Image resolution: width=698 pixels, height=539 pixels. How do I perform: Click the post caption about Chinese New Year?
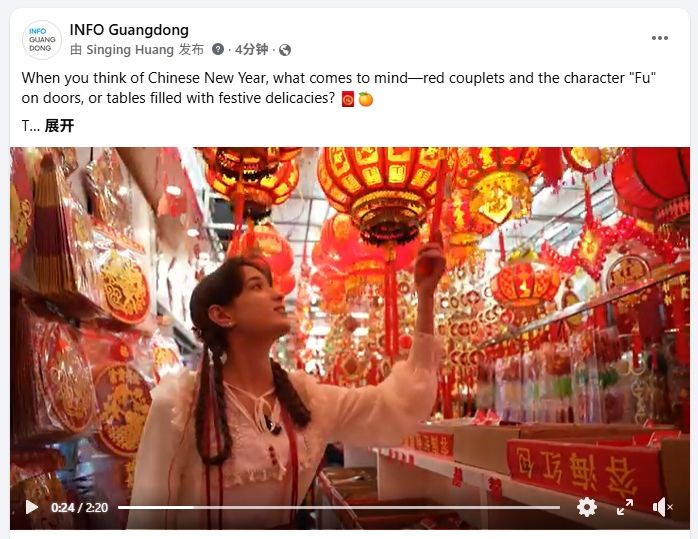coord(339,88)
